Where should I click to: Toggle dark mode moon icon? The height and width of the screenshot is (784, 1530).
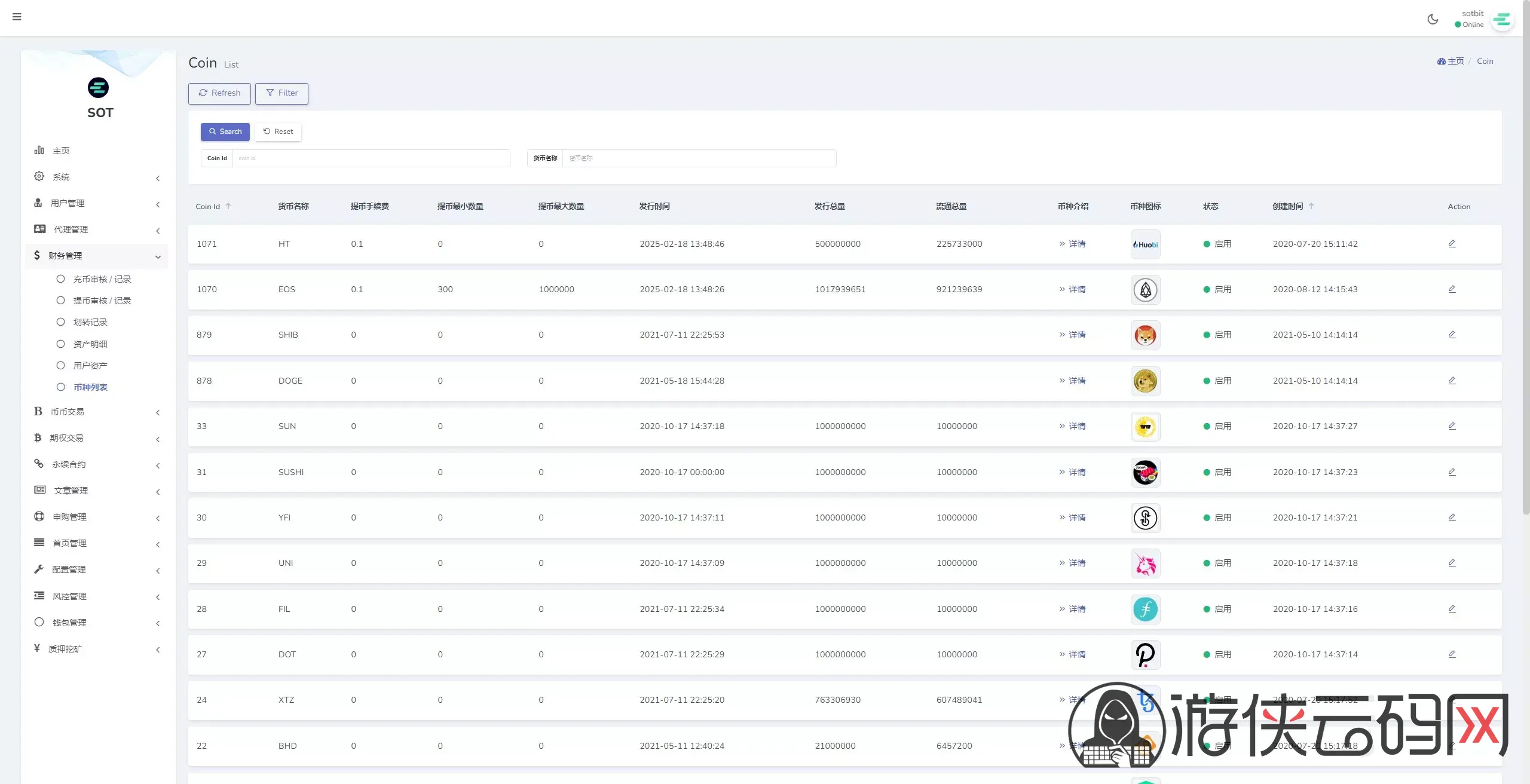click(x=1433, y=19)
